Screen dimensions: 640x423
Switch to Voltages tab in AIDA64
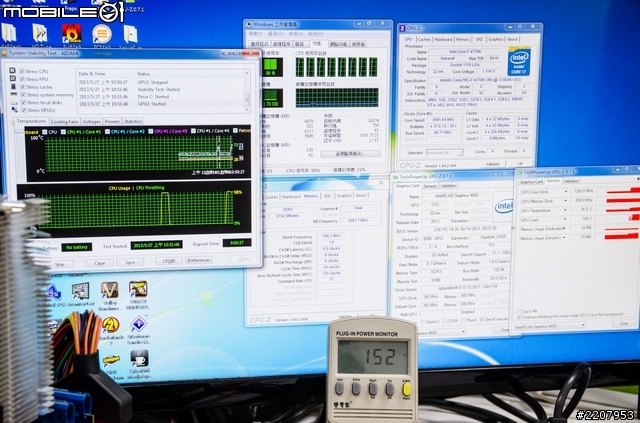point(91,122)
